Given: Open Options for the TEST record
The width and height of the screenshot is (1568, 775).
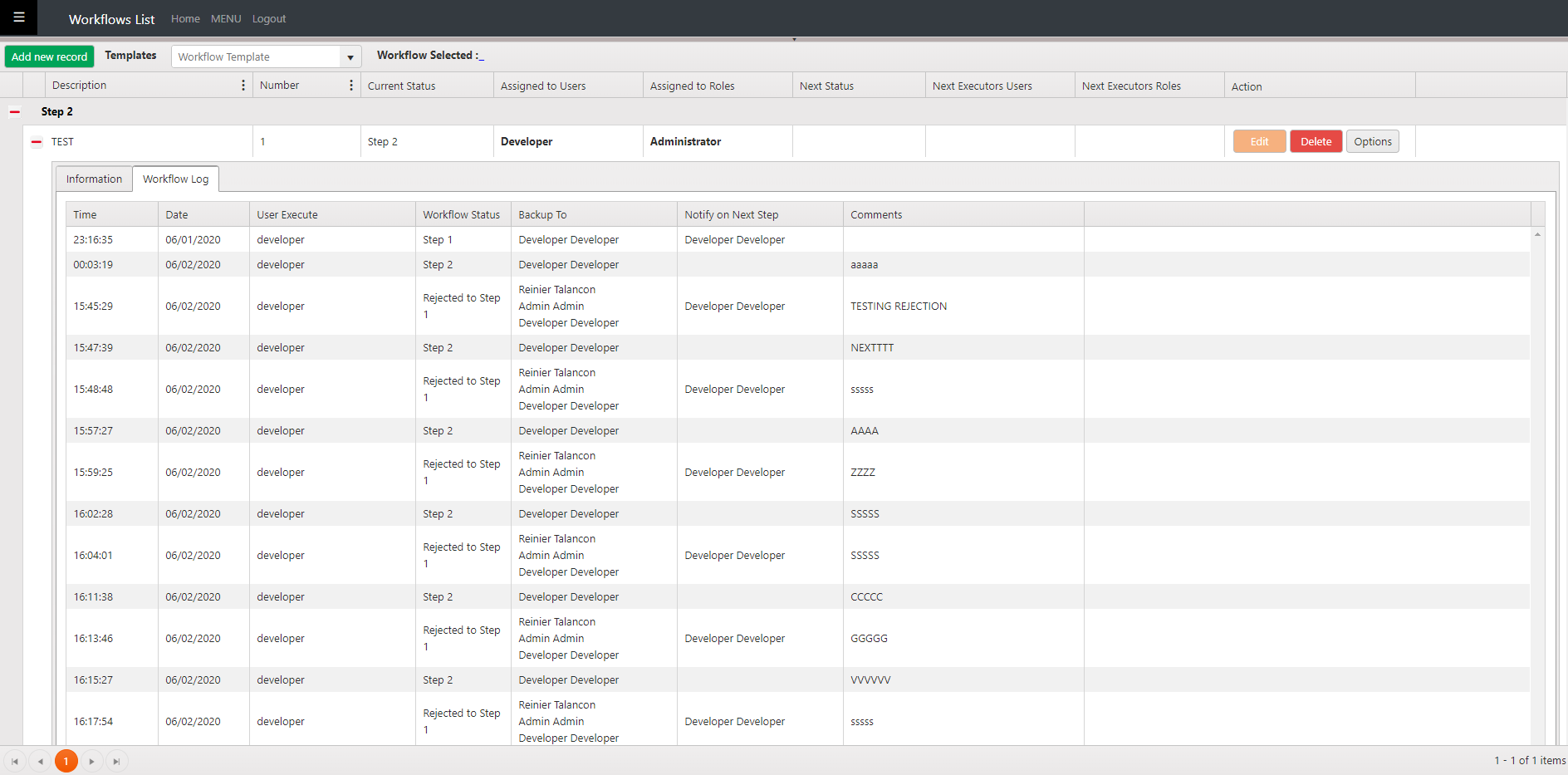Looking at the screenshot, I should [1372, 141].
